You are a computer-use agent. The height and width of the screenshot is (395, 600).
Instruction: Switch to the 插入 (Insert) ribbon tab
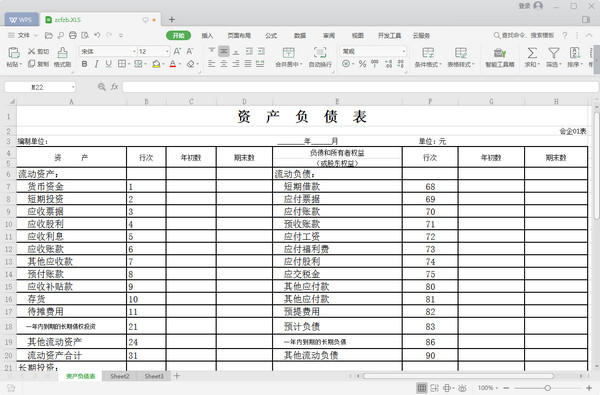point(207,36)
